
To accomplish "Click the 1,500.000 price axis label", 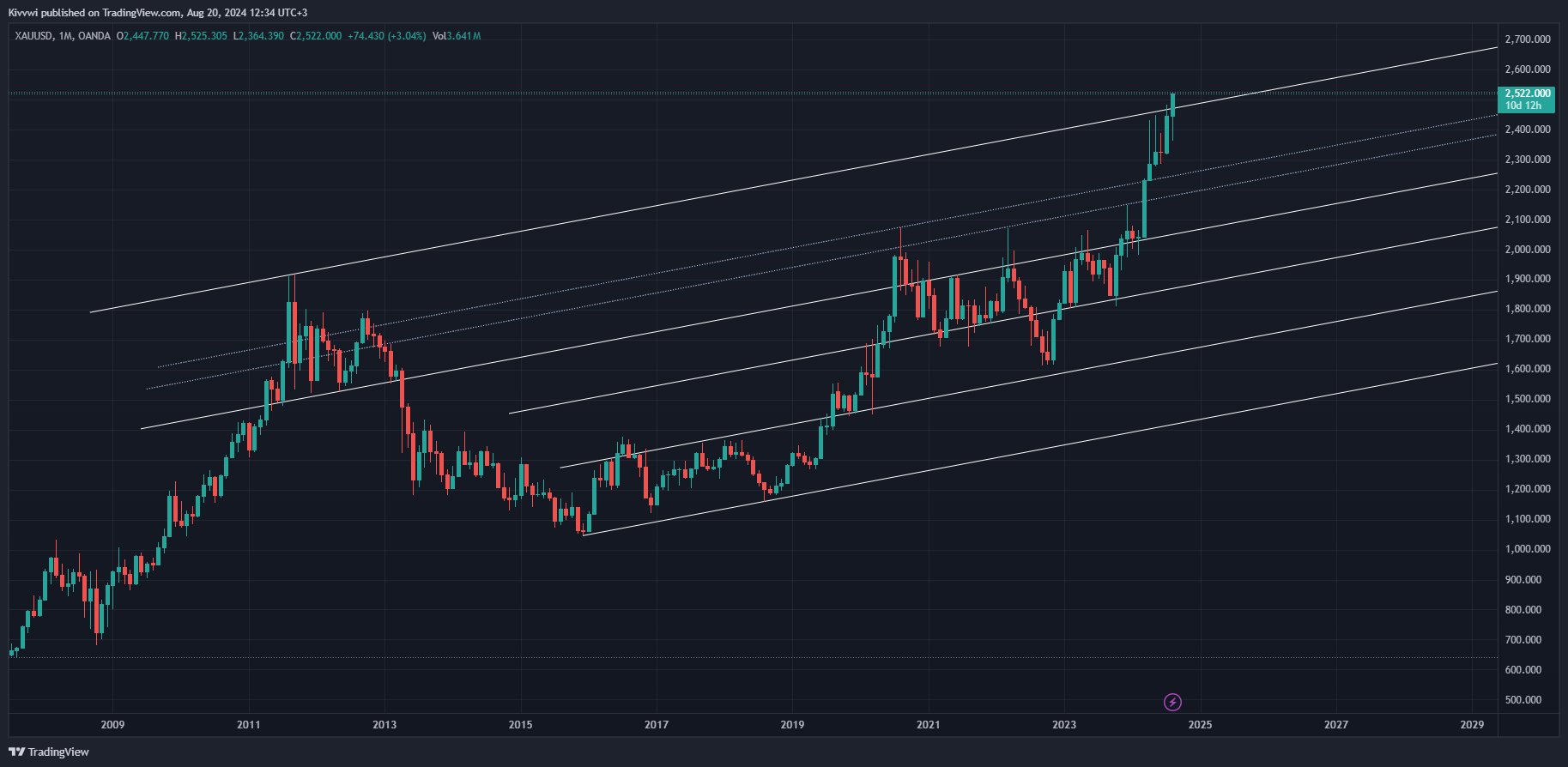I will (1528, 399).
